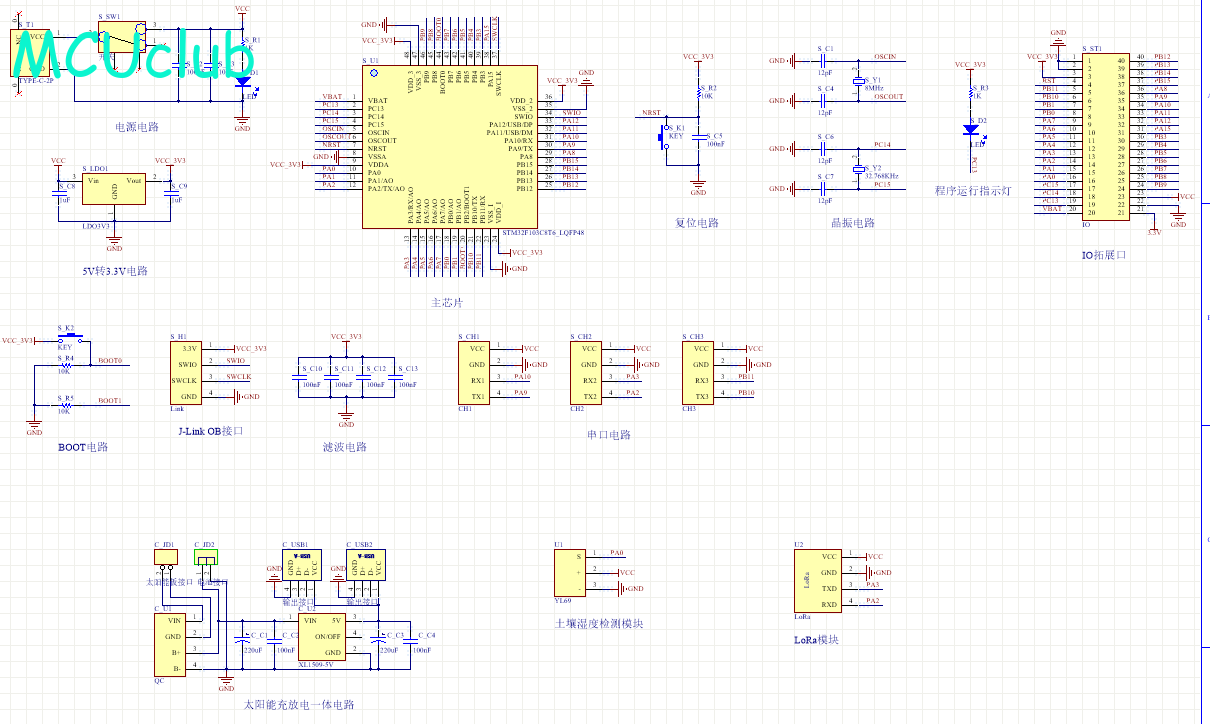Click the 'NRST' net label at reset key

tap(651, 113)
